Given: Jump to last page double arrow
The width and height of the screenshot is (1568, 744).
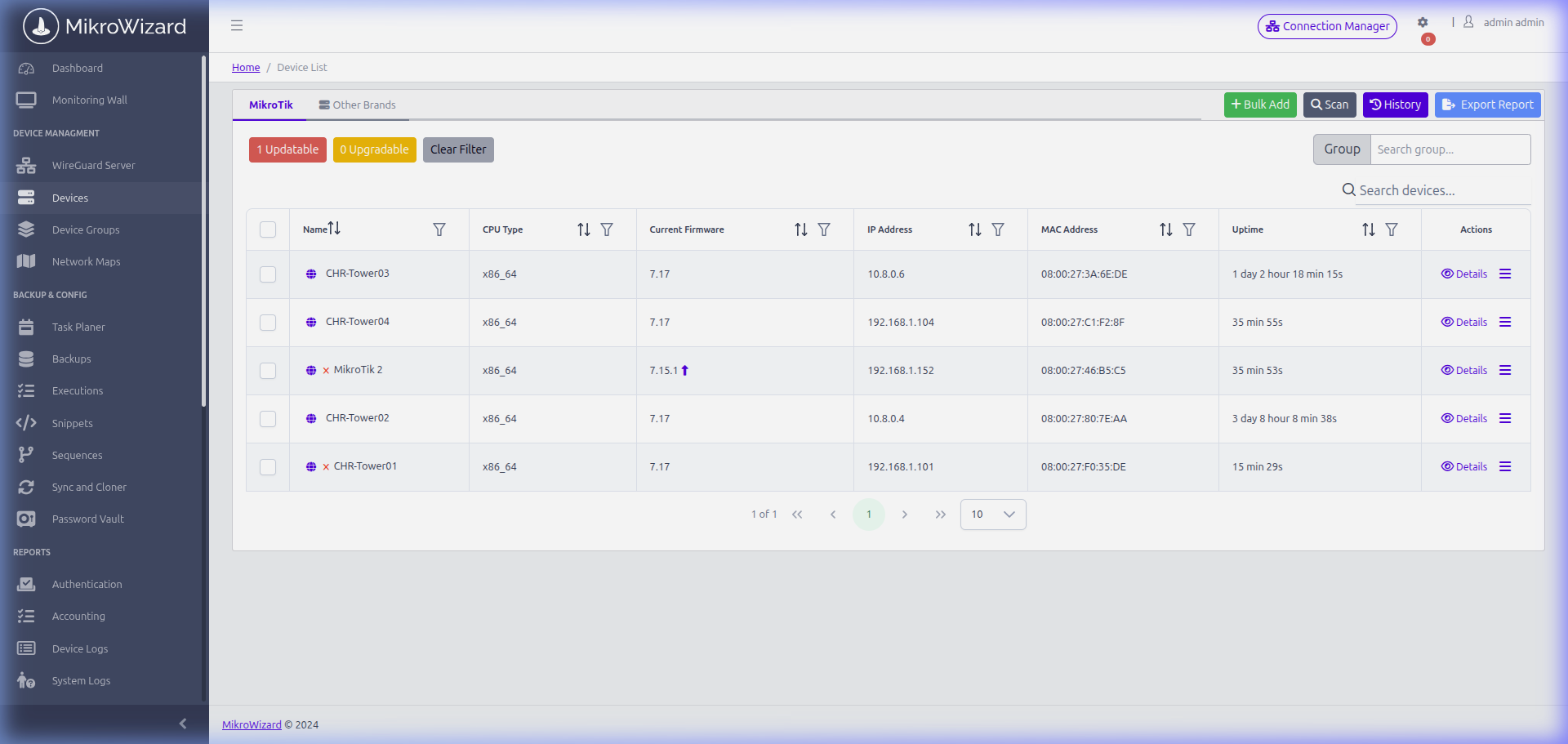Looking at the screenshot, I should click(x=941, y=515).
